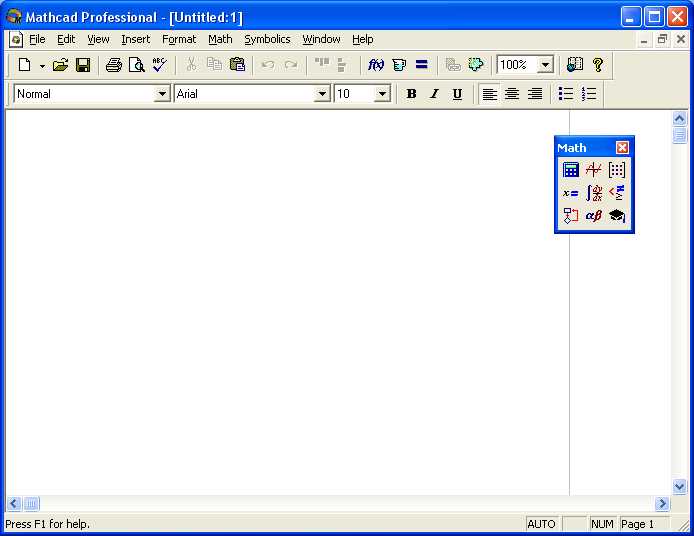Screen dimensions: 694x536
Task: Expand the font size 10 dropdown
Action: point(382,94)
